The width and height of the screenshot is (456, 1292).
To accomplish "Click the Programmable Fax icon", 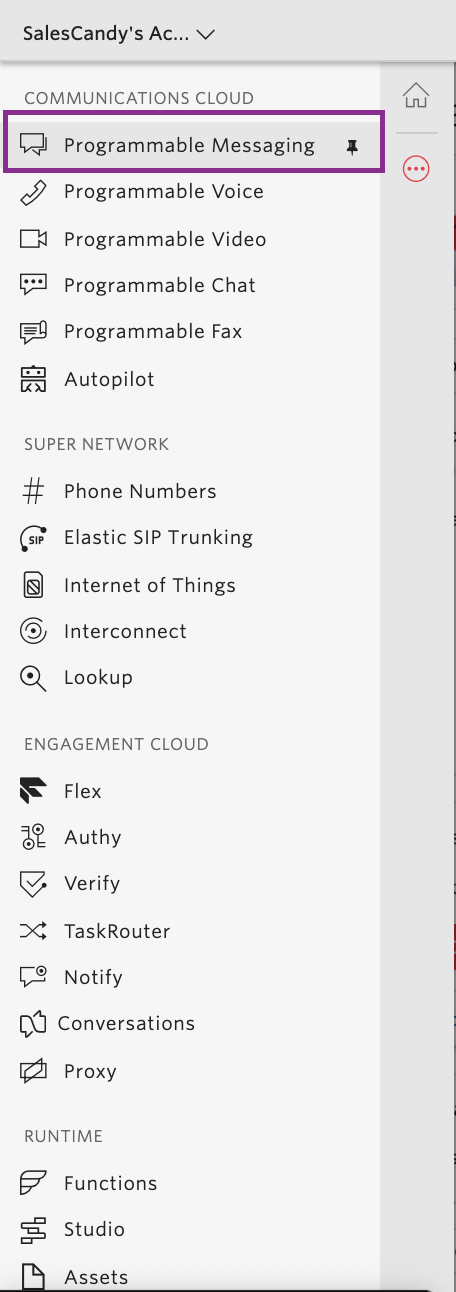I will tap(34, 332).
